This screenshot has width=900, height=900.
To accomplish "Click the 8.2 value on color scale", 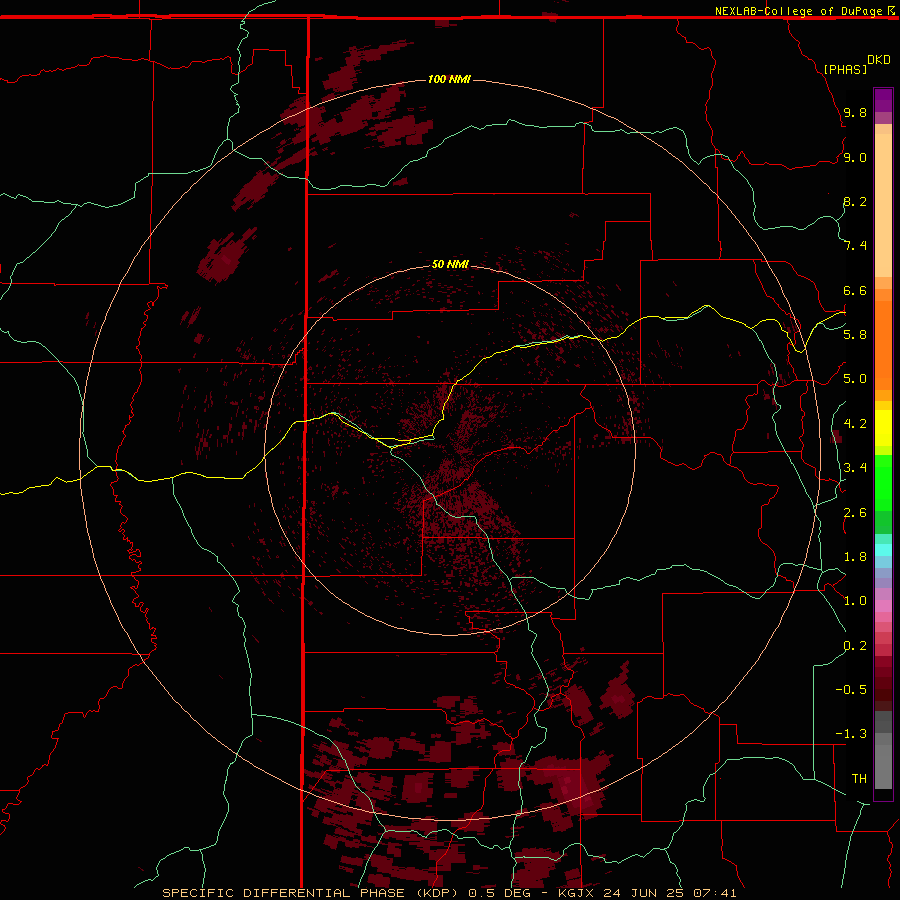I will tap(855, 201).
